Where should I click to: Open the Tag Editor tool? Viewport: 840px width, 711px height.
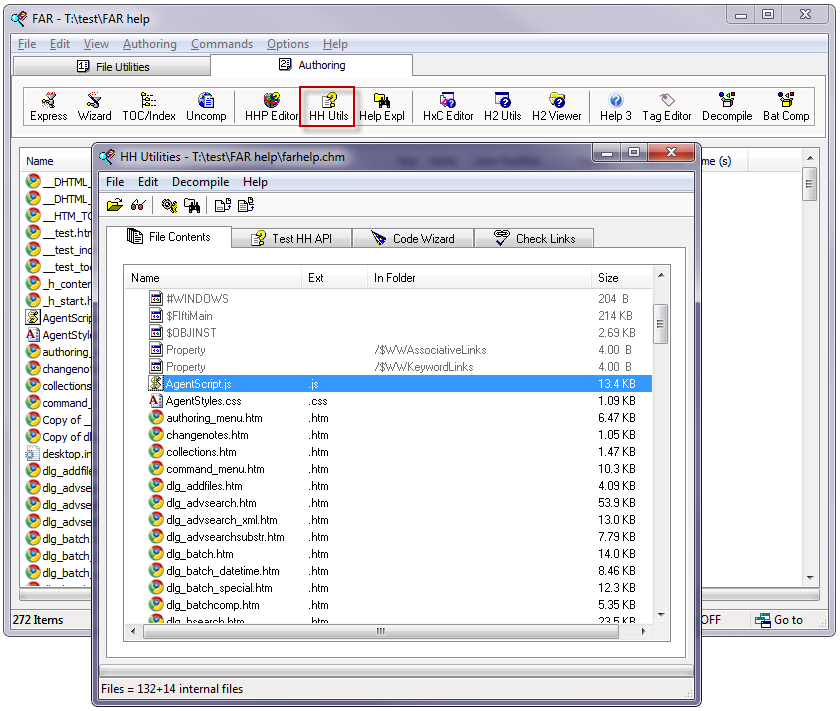point(667,107)
